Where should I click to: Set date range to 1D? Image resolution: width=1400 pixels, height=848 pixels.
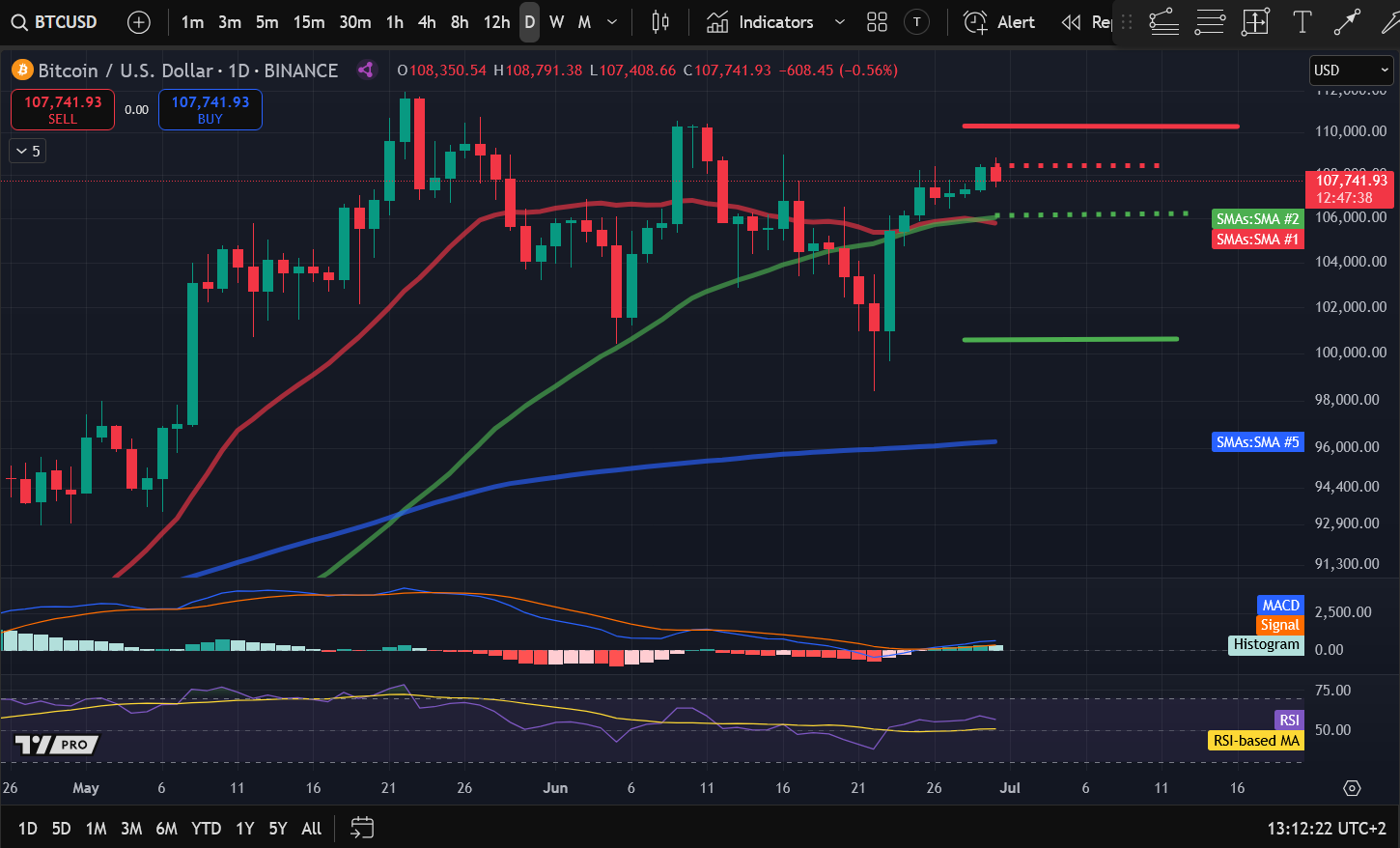coord(28,828)
